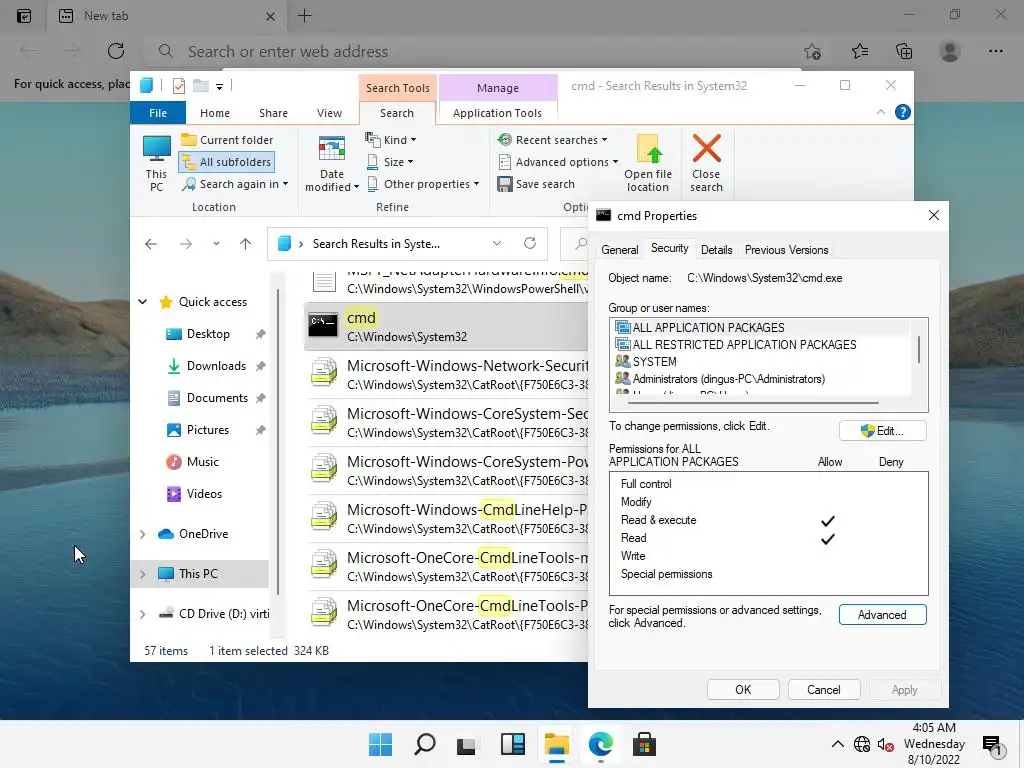
Task: Select the cmd search result icon
Action: (x=323, y=325)
